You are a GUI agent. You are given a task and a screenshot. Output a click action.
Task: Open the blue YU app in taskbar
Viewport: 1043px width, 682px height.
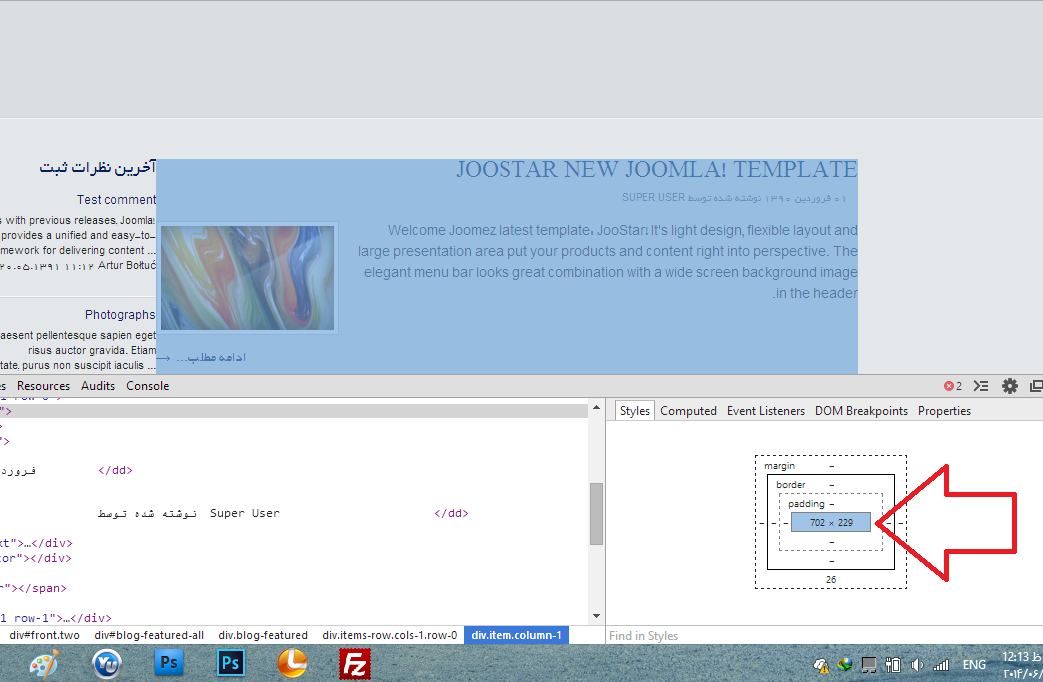[x=106, y=663]
